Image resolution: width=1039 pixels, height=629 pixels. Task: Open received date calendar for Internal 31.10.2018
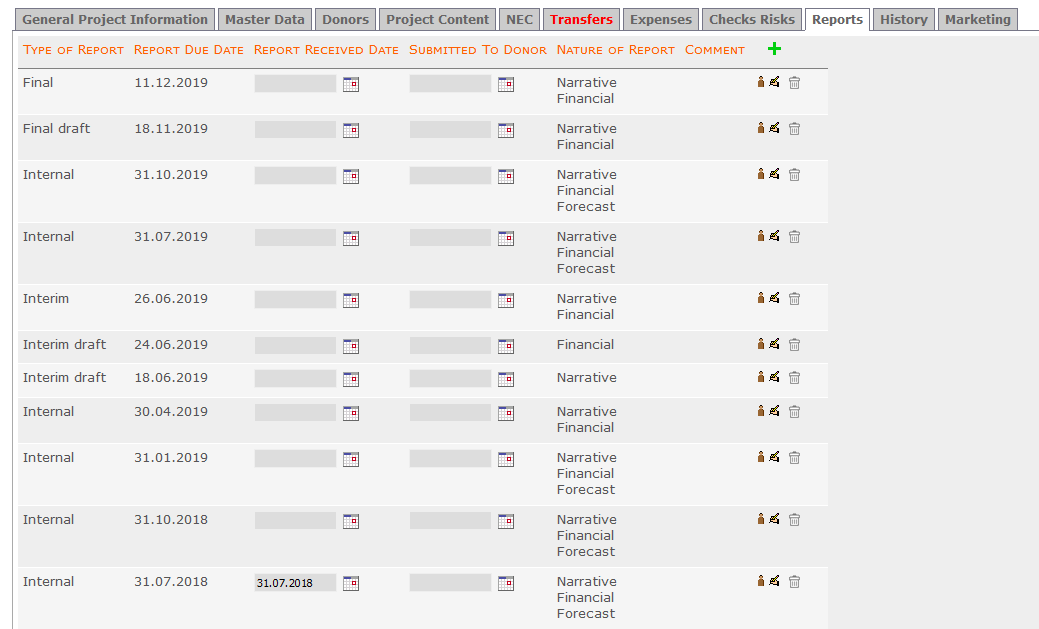[x=351, y=520]
